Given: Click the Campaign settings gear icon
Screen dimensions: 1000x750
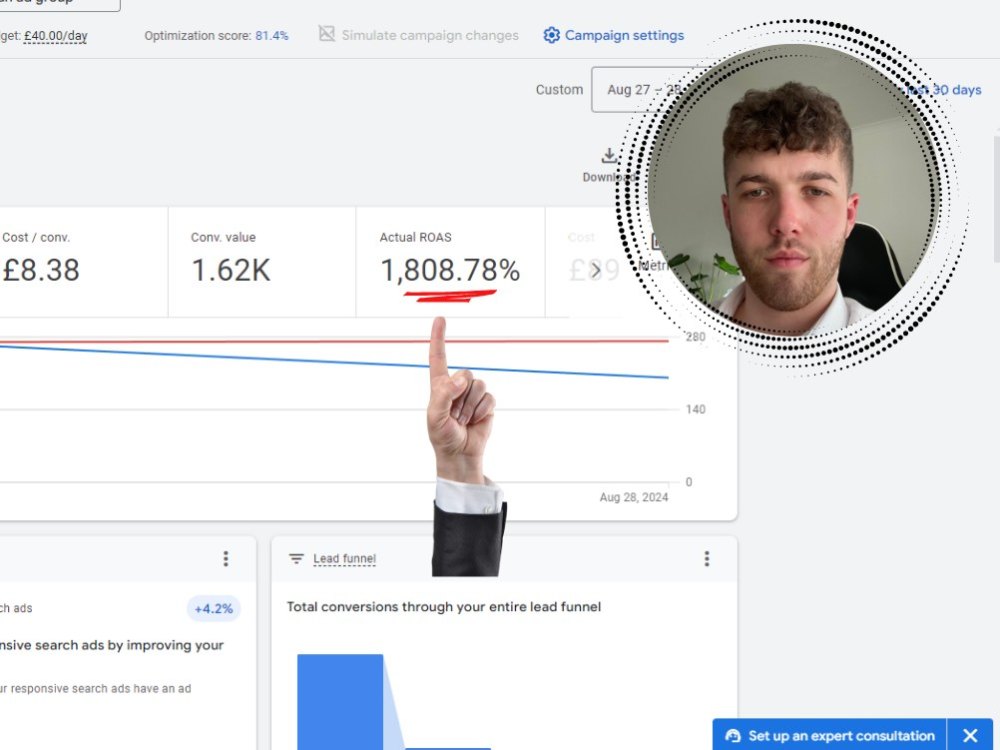Looking at the screenshot, I should 551,35.
